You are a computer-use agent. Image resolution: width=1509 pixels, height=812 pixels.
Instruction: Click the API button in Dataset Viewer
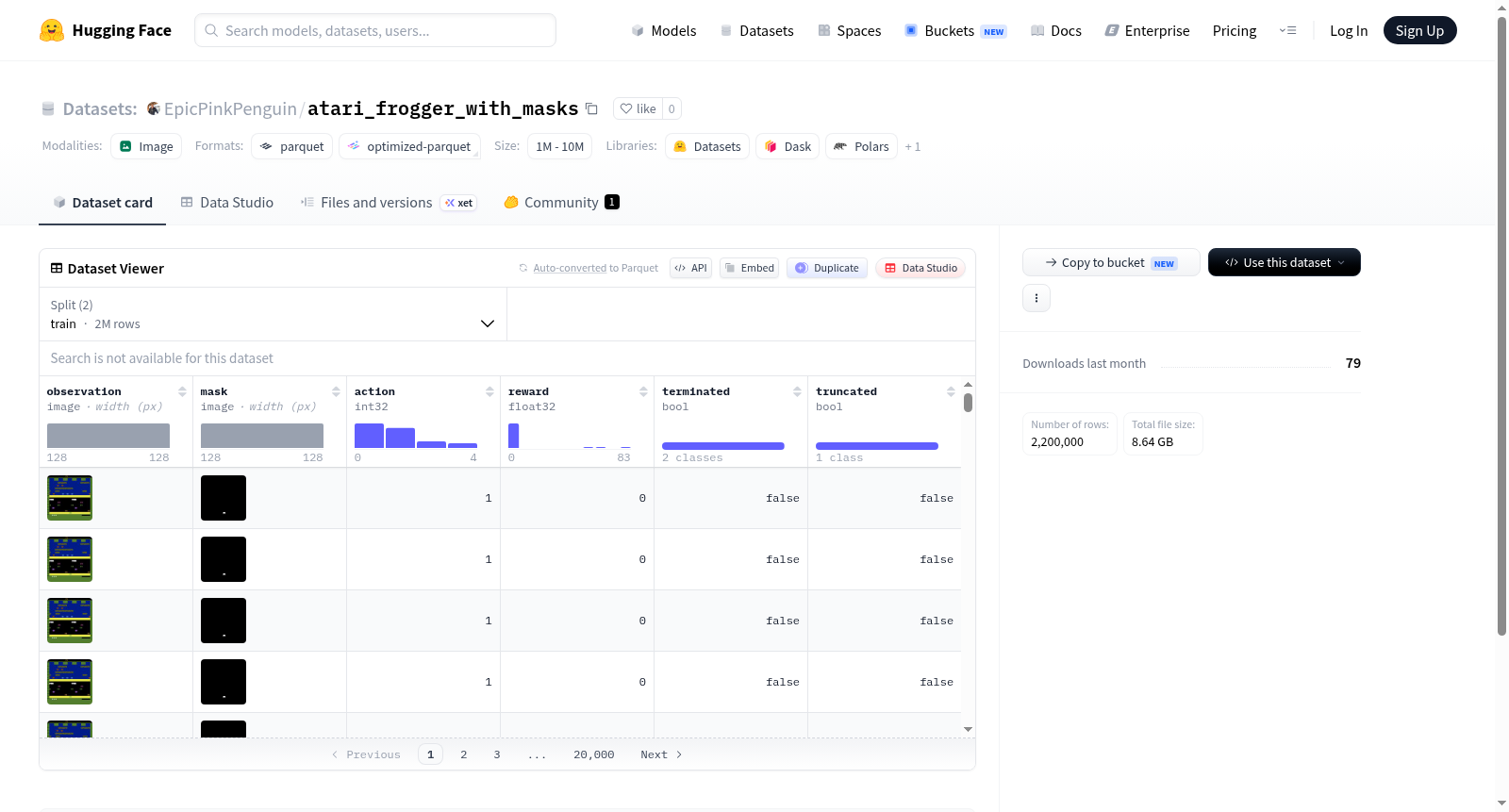point(691,268)
